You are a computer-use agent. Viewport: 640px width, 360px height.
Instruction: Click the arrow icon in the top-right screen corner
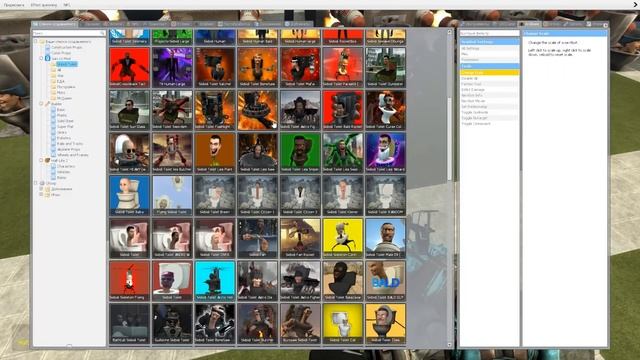(636, 4)
